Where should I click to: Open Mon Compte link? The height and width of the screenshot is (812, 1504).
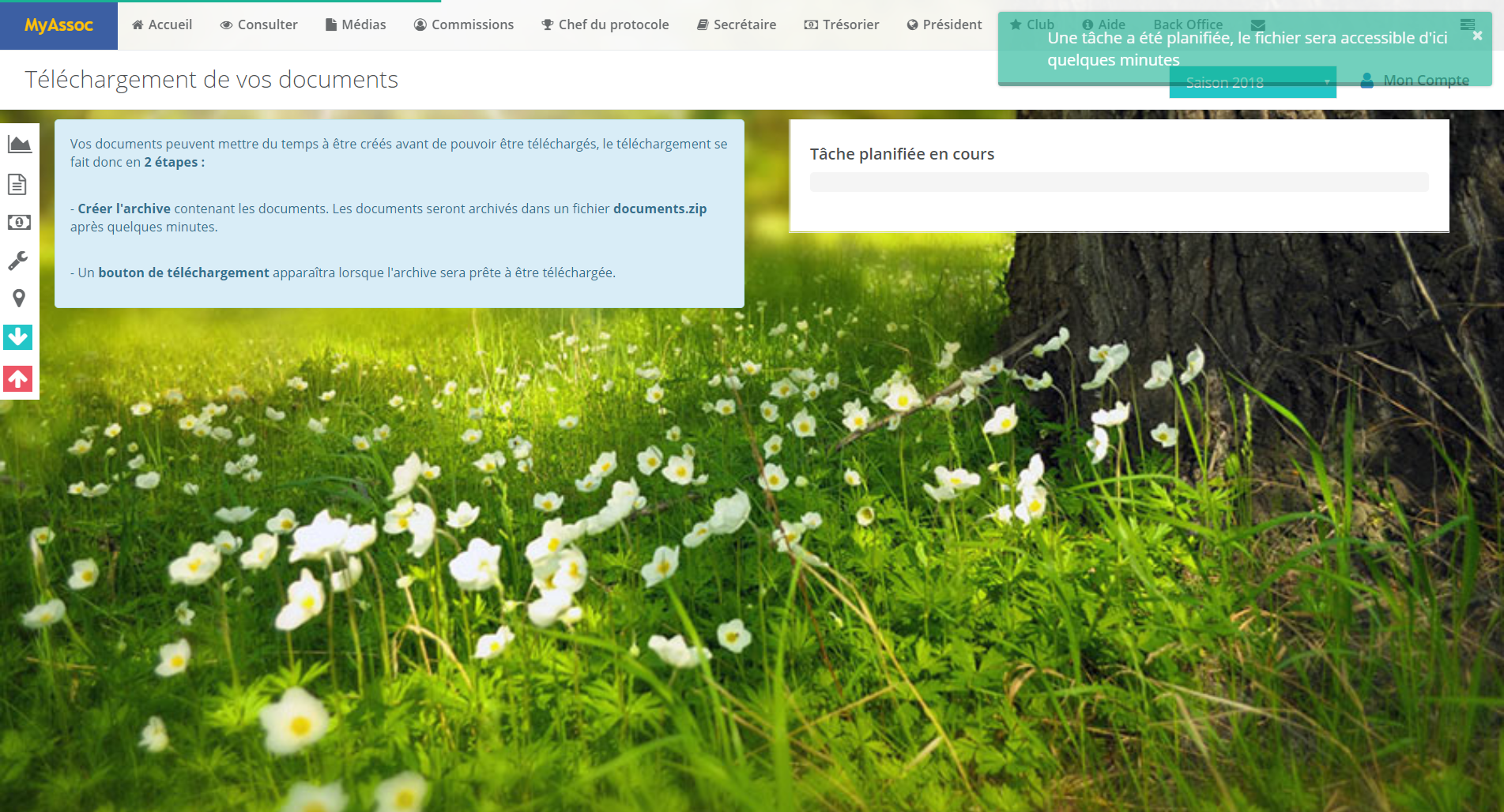(x=1415, y=81)
